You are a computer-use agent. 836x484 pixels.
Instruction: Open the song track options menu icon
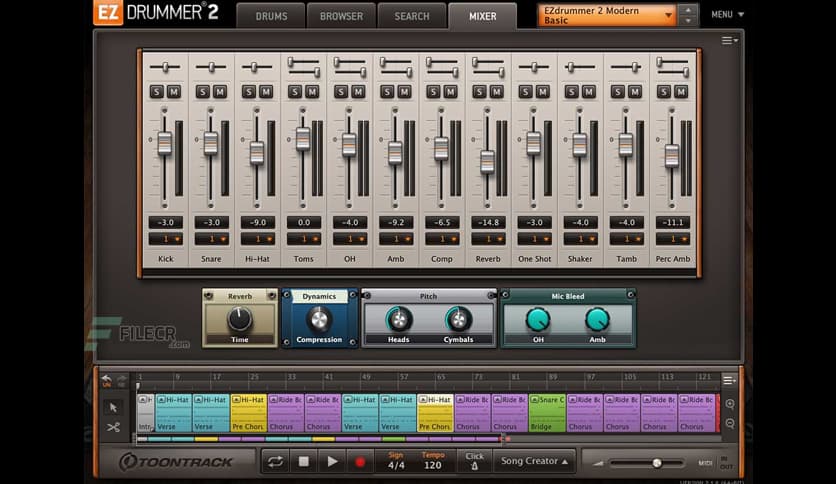[x=729, y=380]
